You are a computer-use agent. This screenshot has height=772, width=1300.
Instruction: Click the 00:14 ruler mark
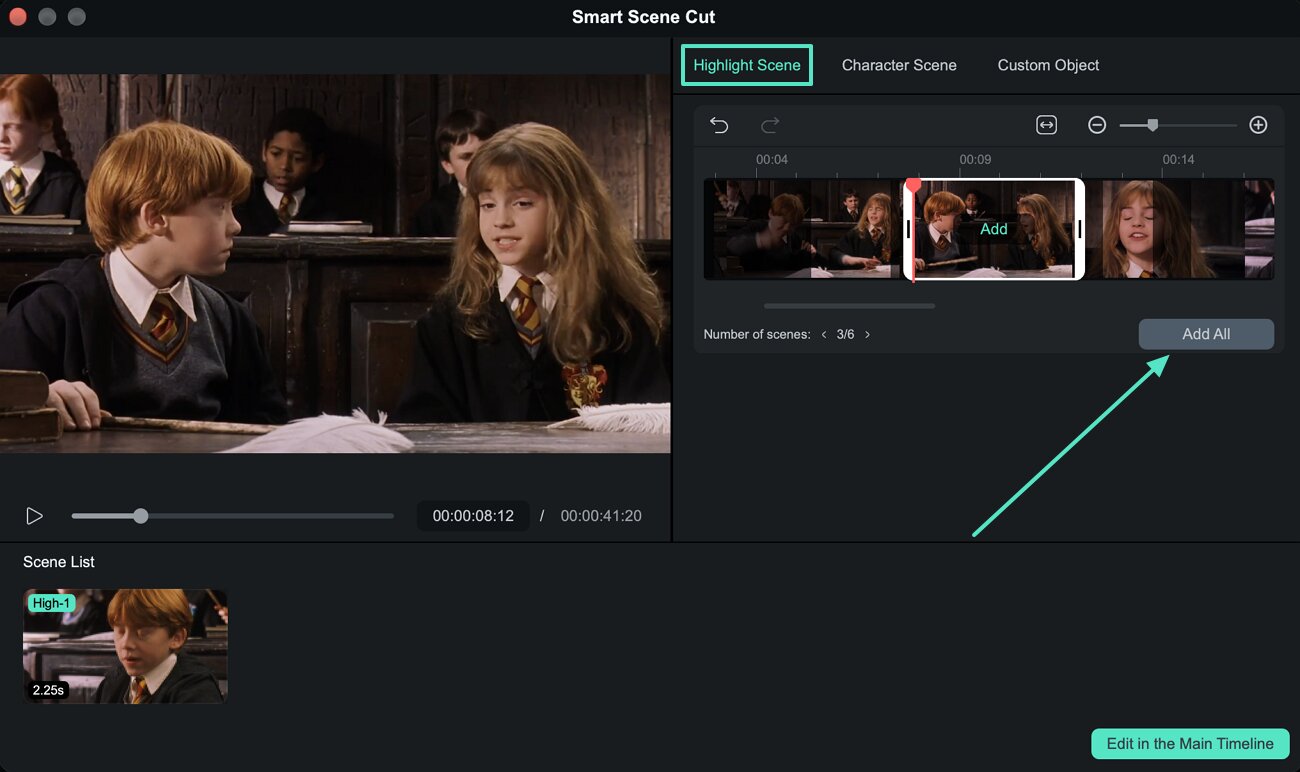[x=1178, y=160]
